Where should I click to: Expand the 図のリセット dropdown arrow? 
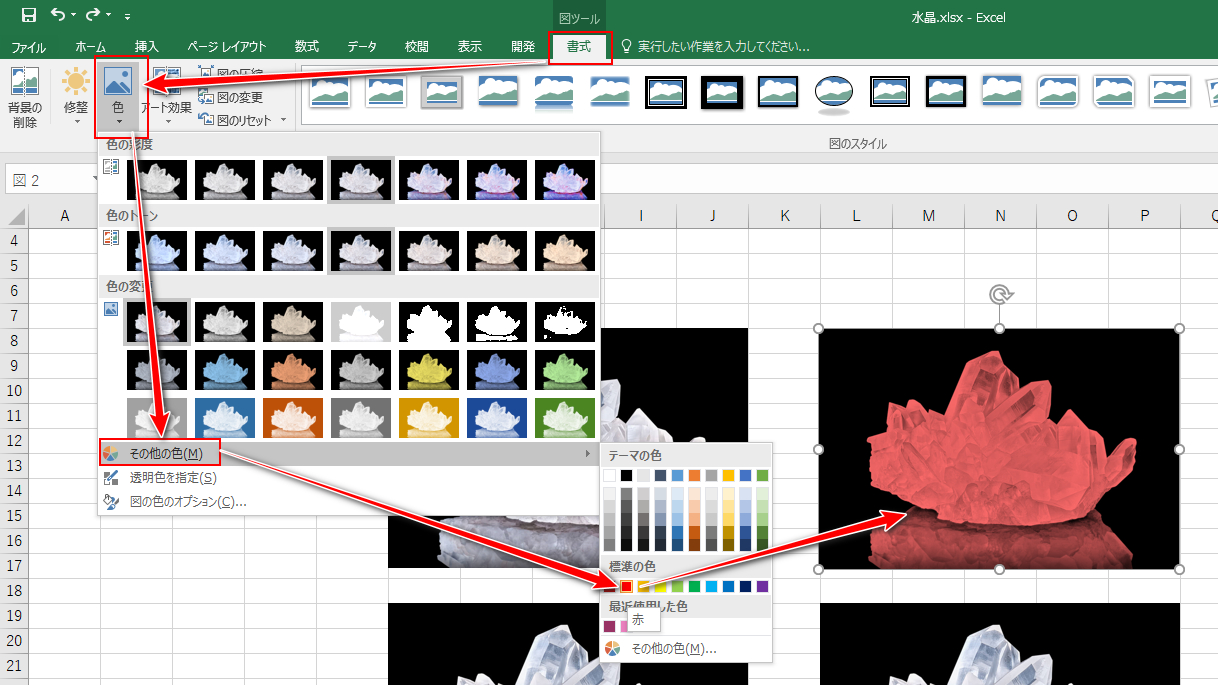coord(283,120)
